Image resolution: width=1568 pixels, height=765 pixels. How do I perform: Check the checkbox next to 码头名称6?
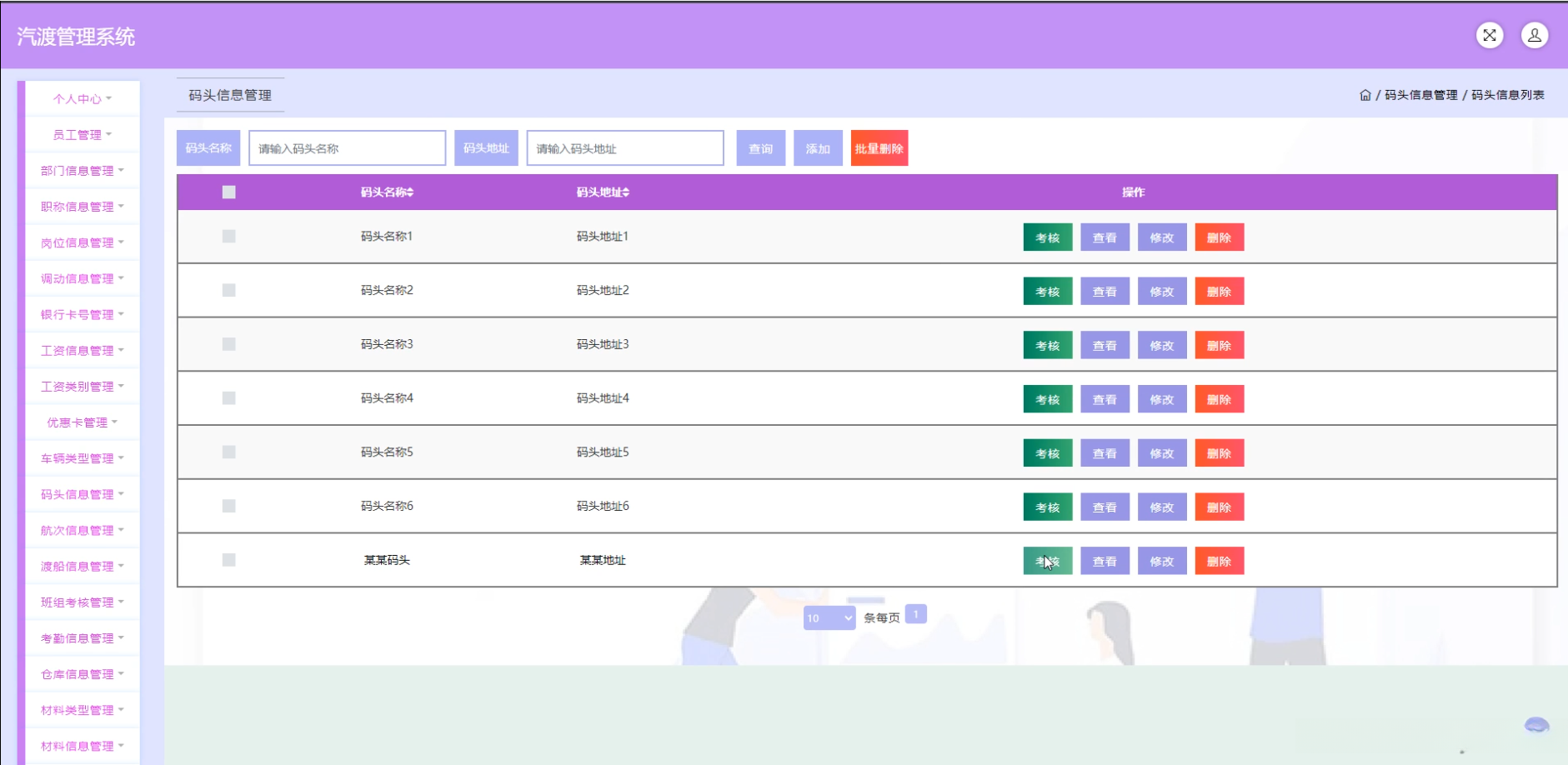point(229,506)
